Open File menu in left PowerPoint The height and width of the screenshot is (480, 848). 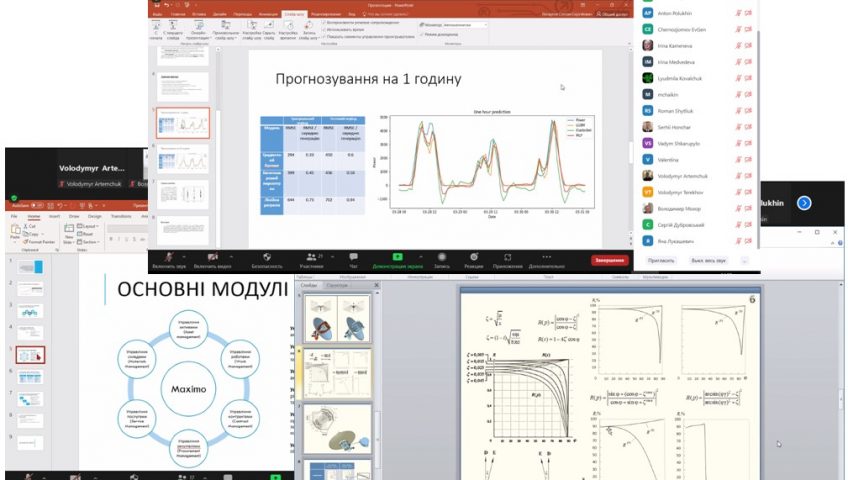[14, 216]
